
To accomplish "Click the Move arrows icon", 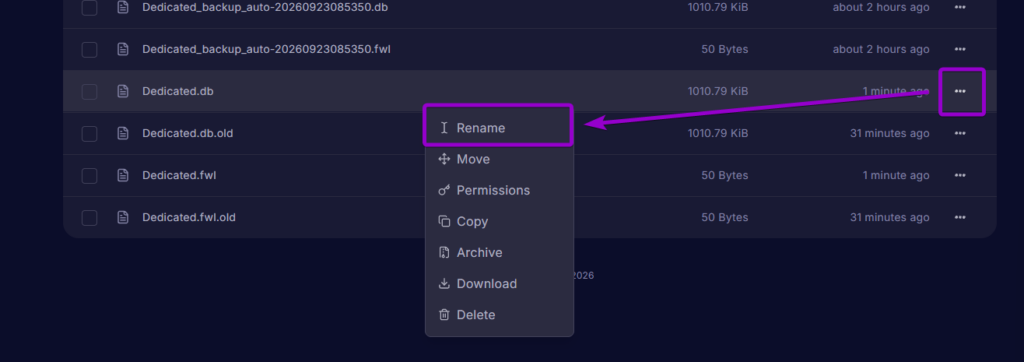I will (x=444, y=159).
